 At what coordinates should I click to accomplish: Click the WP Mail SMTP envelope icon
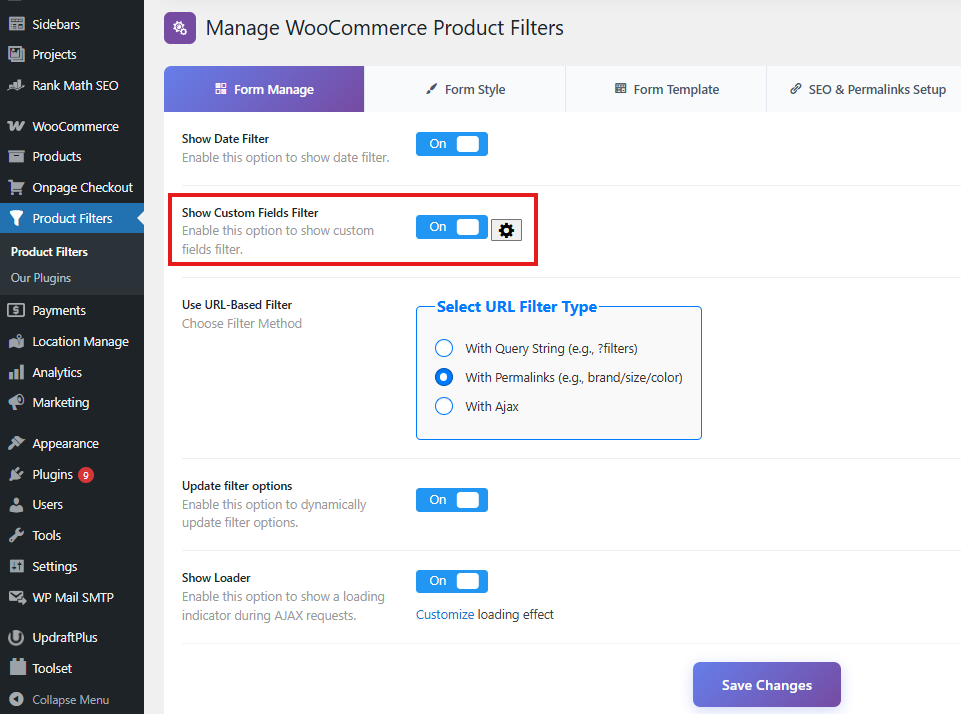tap(17, 597)
